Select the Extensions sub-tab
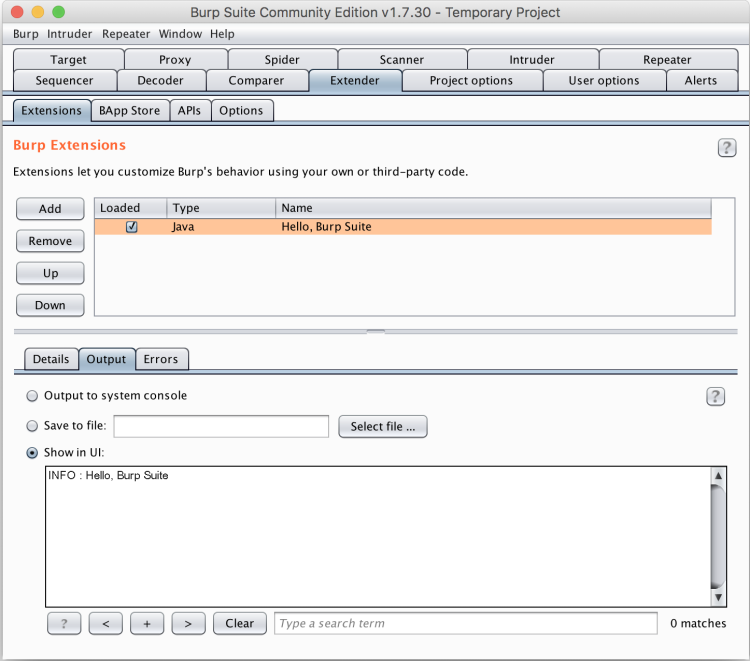 click(52, 110)
